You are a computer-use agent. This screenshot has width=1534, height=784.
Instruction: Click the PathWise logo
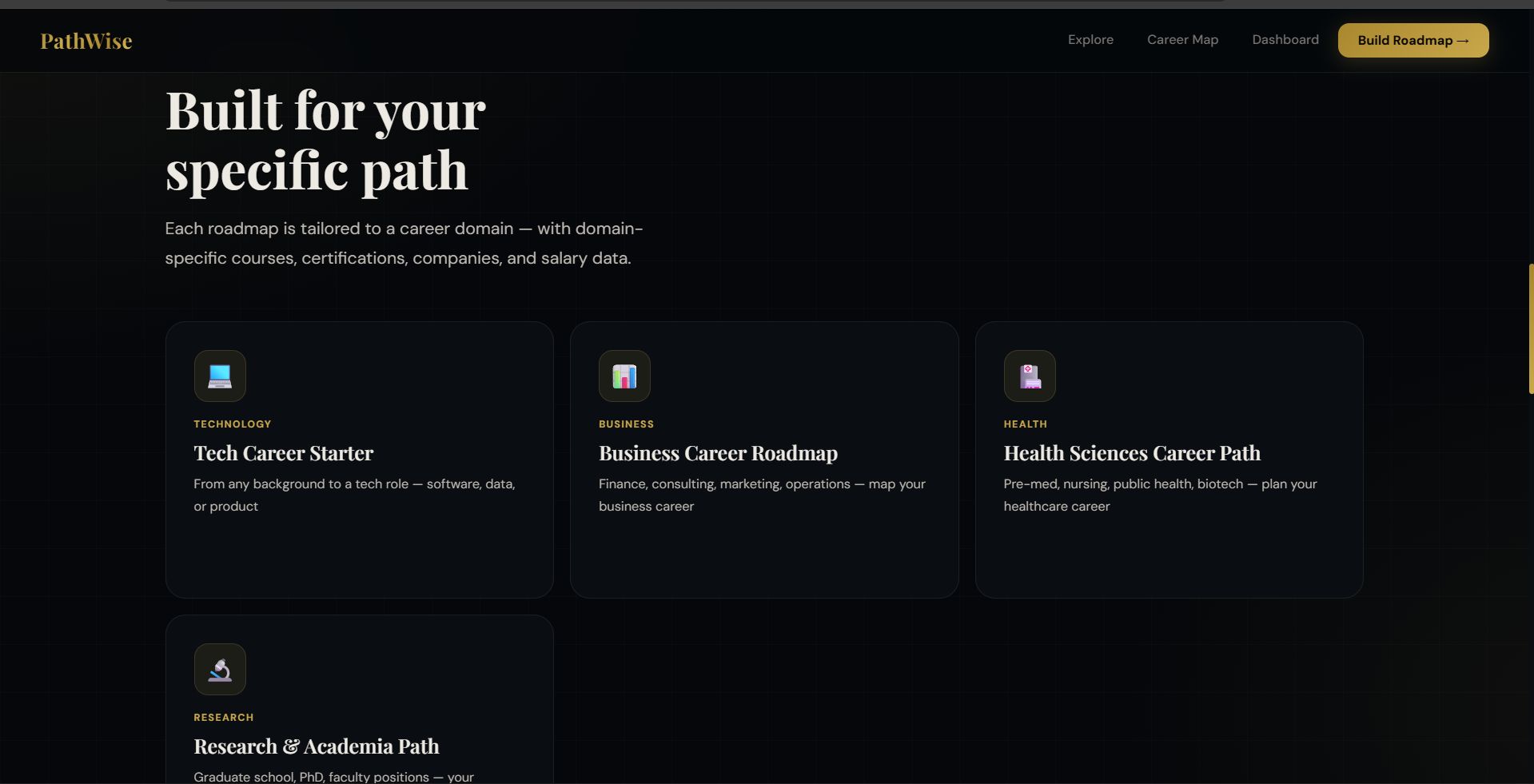[x=86, y=41]
